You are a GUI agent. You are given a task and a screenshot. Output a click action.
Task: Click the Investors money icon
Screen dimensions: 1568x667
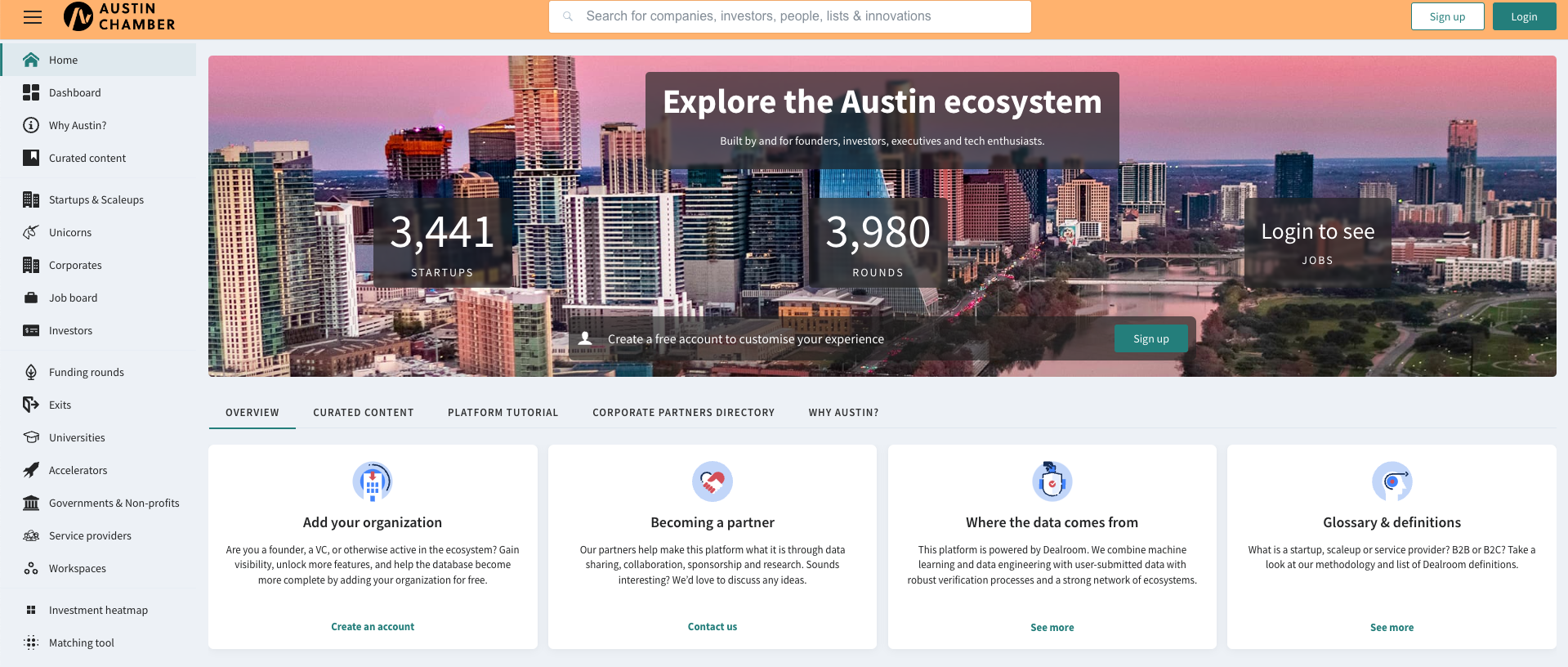pos(31,330)
